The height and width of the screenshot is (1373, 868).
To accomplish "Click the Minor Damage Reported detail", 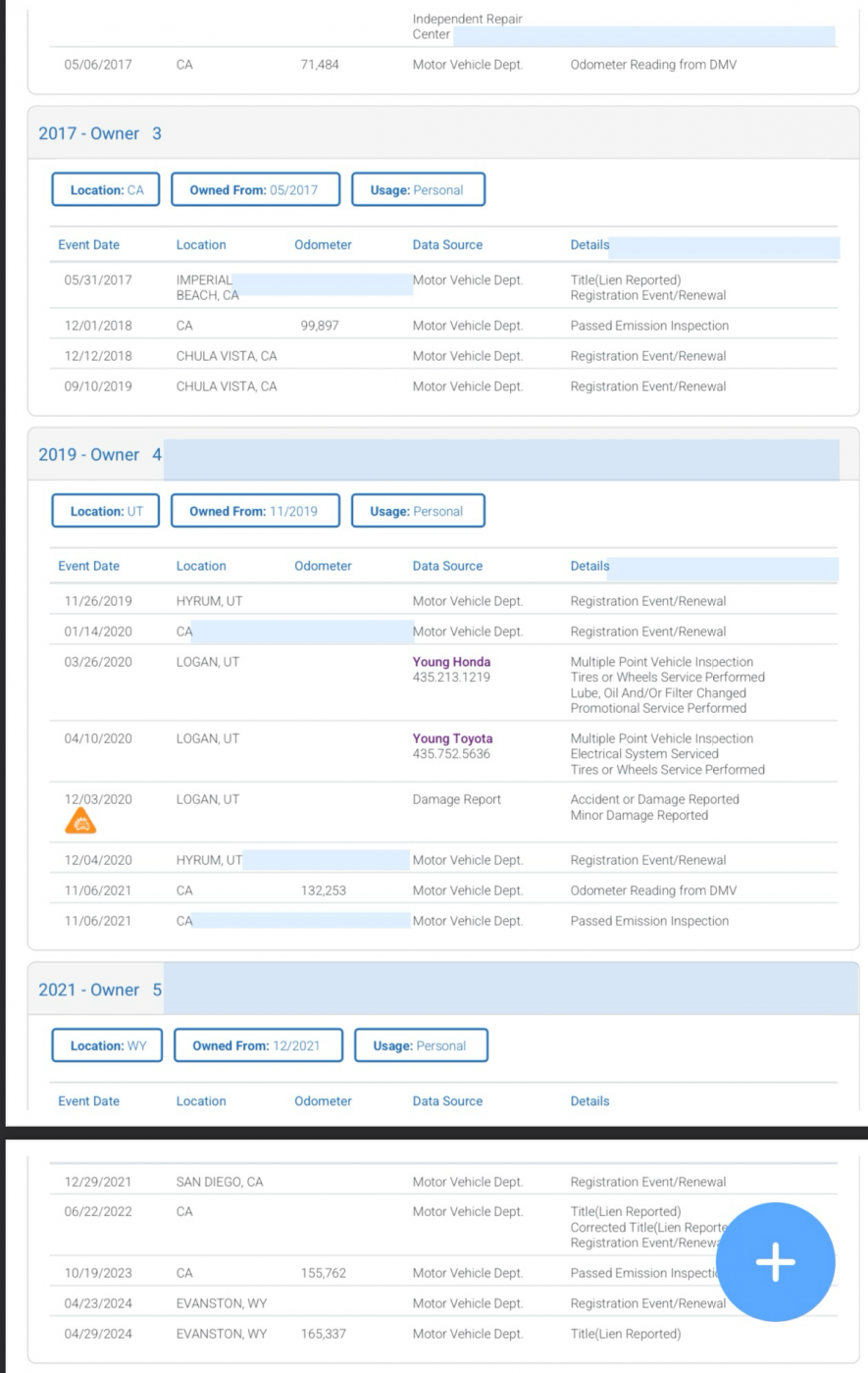I will tap(639, 815).
